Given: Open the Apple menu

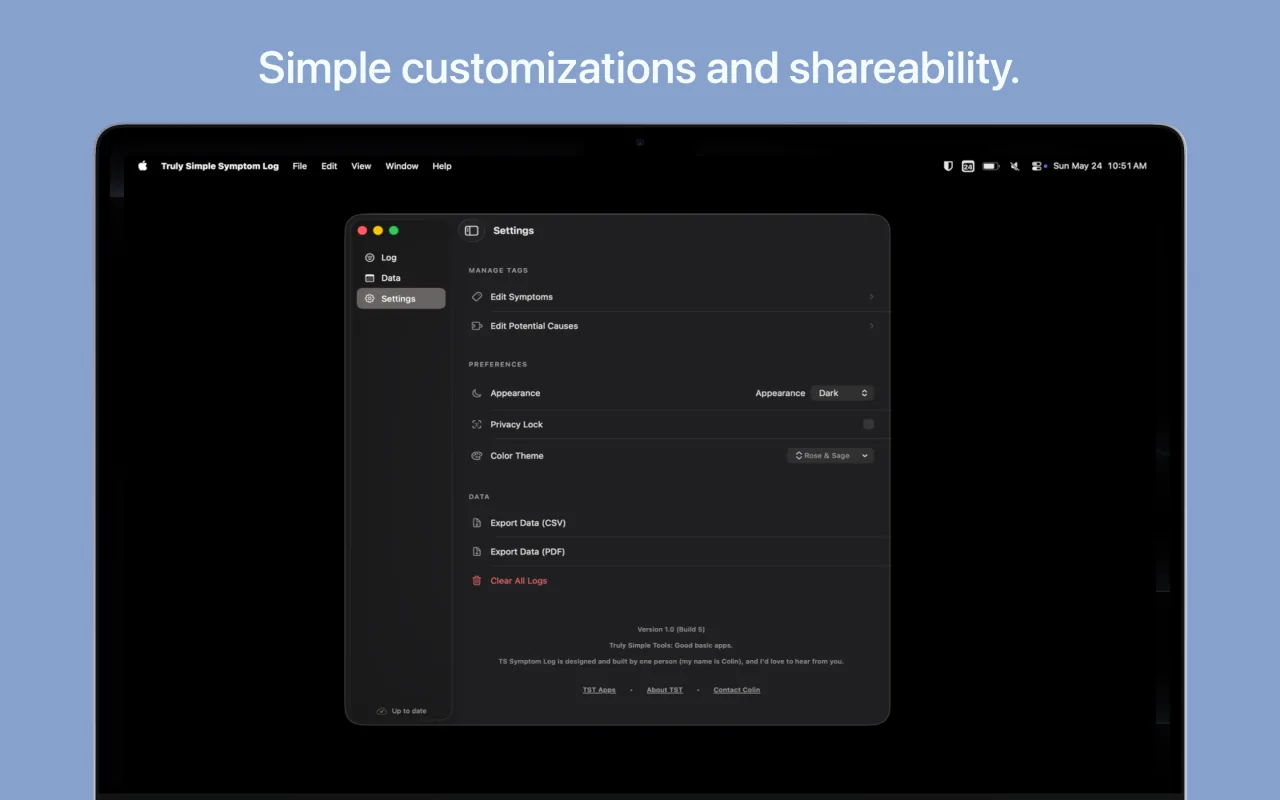Looking at the screenshot, I should pyautogui.click(x=142, y=166).
